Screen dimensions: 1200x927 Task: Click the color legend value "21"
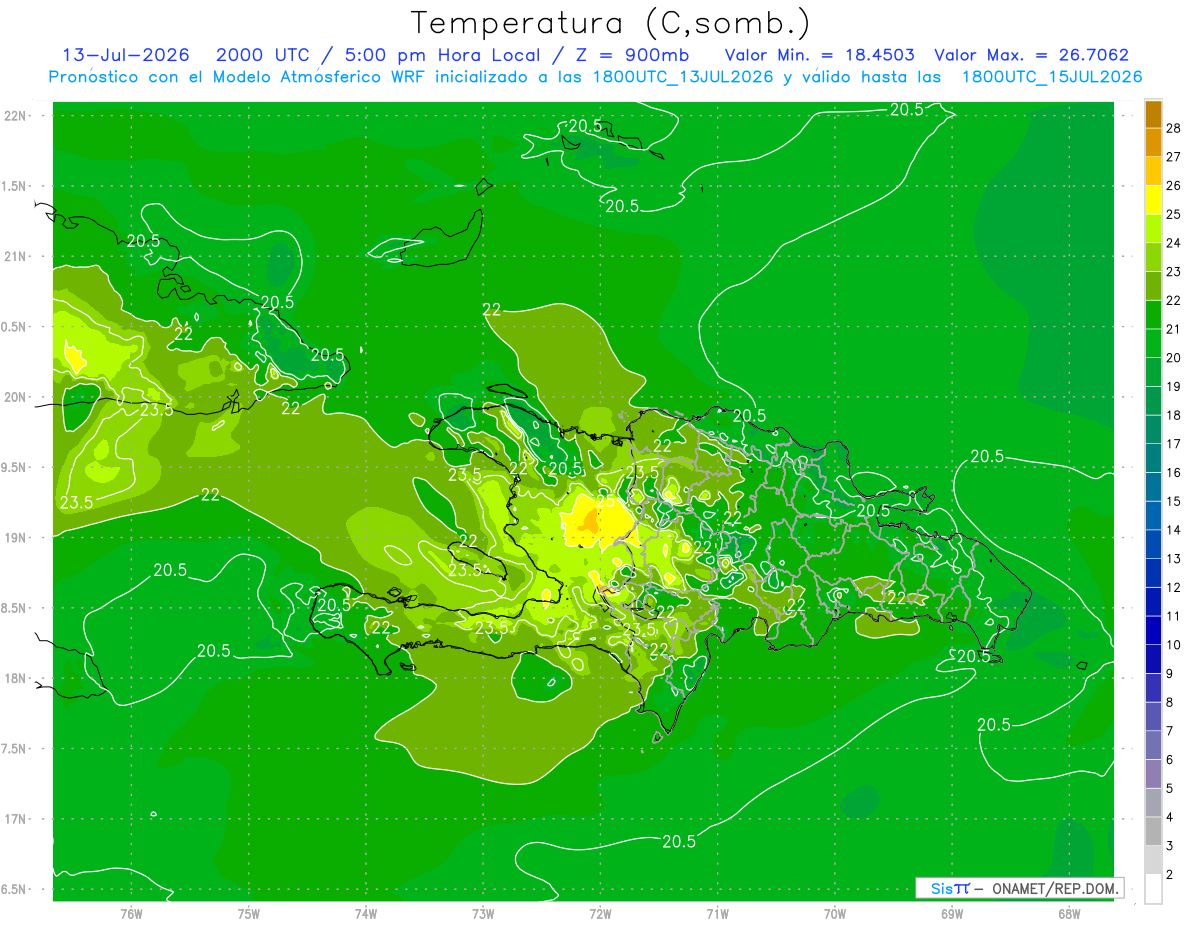click(1174, 329)
